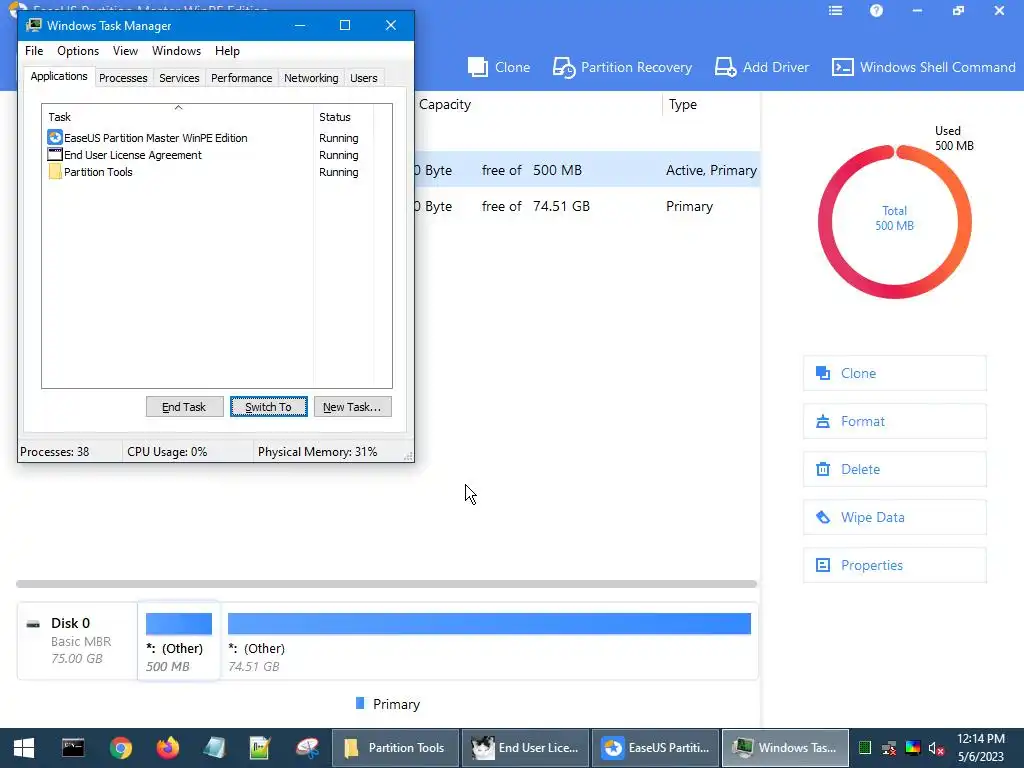Viewport: 1024px width, 768px height.
Task: Open the Windows menu in Task Manager
Action: (x=176, y=51)
